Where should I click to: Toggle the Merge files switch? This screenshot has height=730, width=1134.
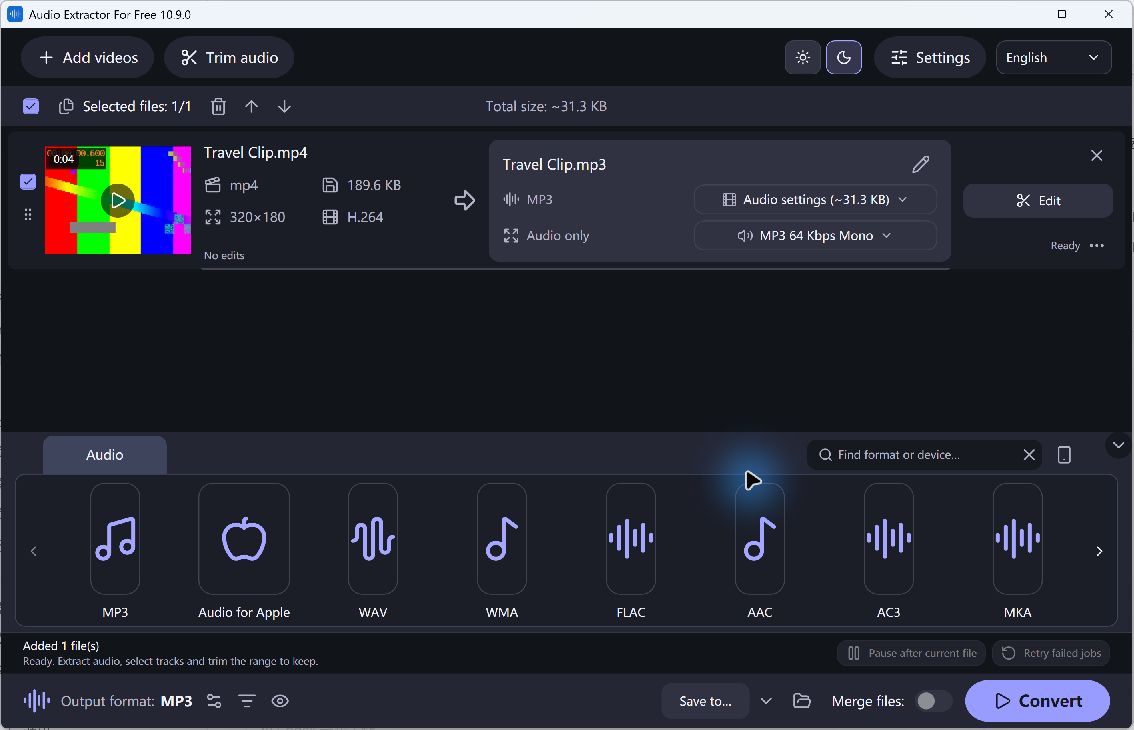click(932, 701)
